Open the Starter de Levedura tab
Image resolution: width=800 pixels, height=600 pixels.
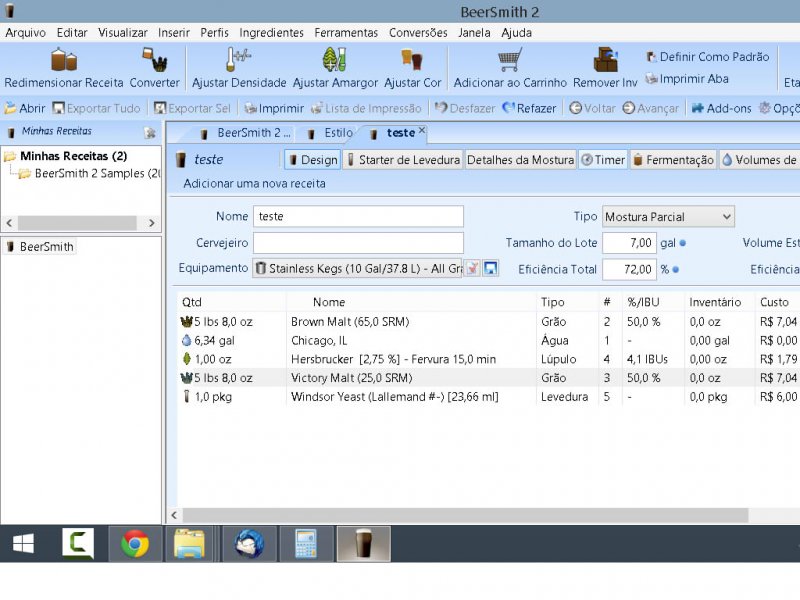[403, 160]
